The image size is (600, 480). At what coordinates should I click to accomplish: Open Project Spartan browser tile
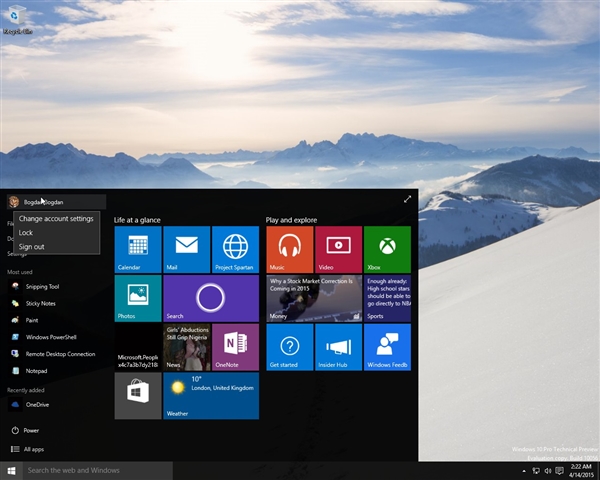click(x=235, y=249)
